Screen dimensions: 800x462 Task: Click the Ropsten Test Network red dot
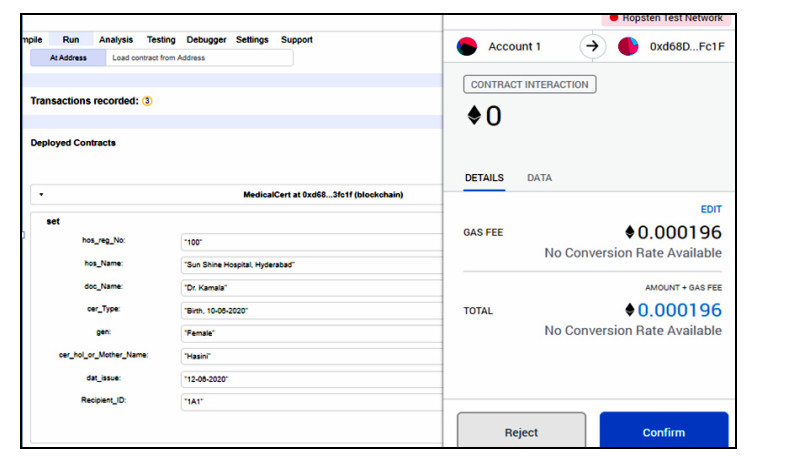point(614,18)
